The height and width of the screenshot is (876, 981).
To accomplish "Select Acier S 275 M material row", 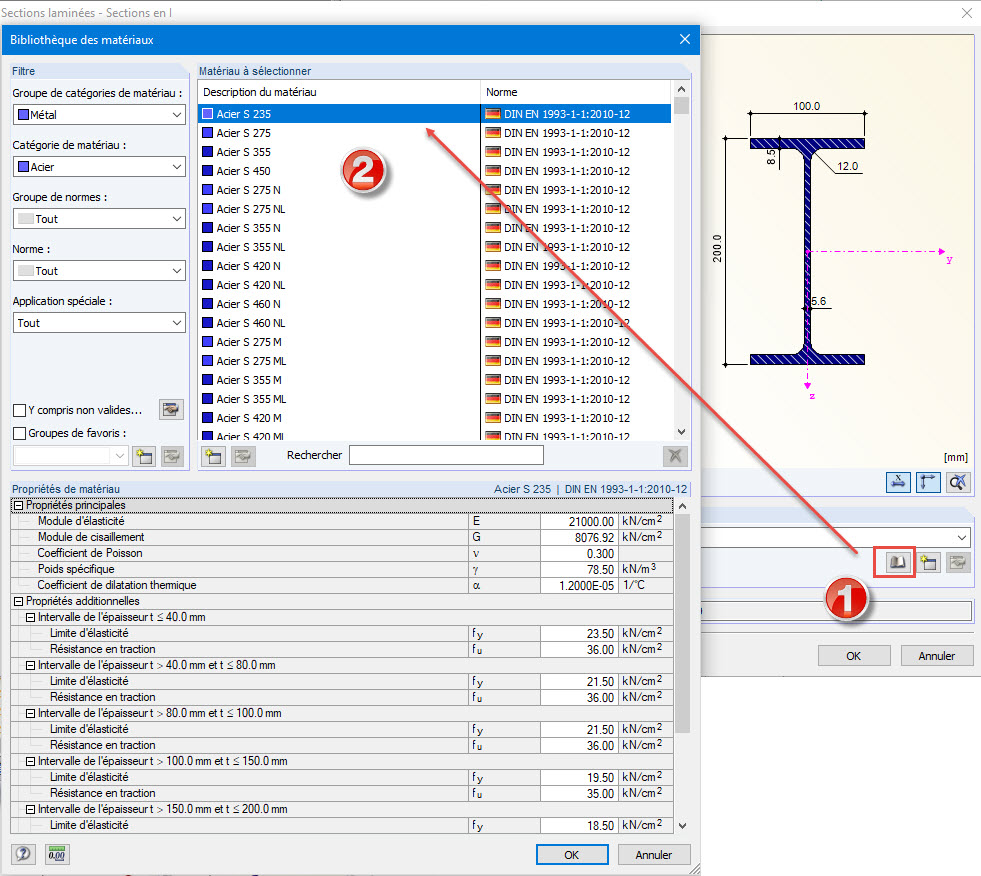I will coord(435,342).
